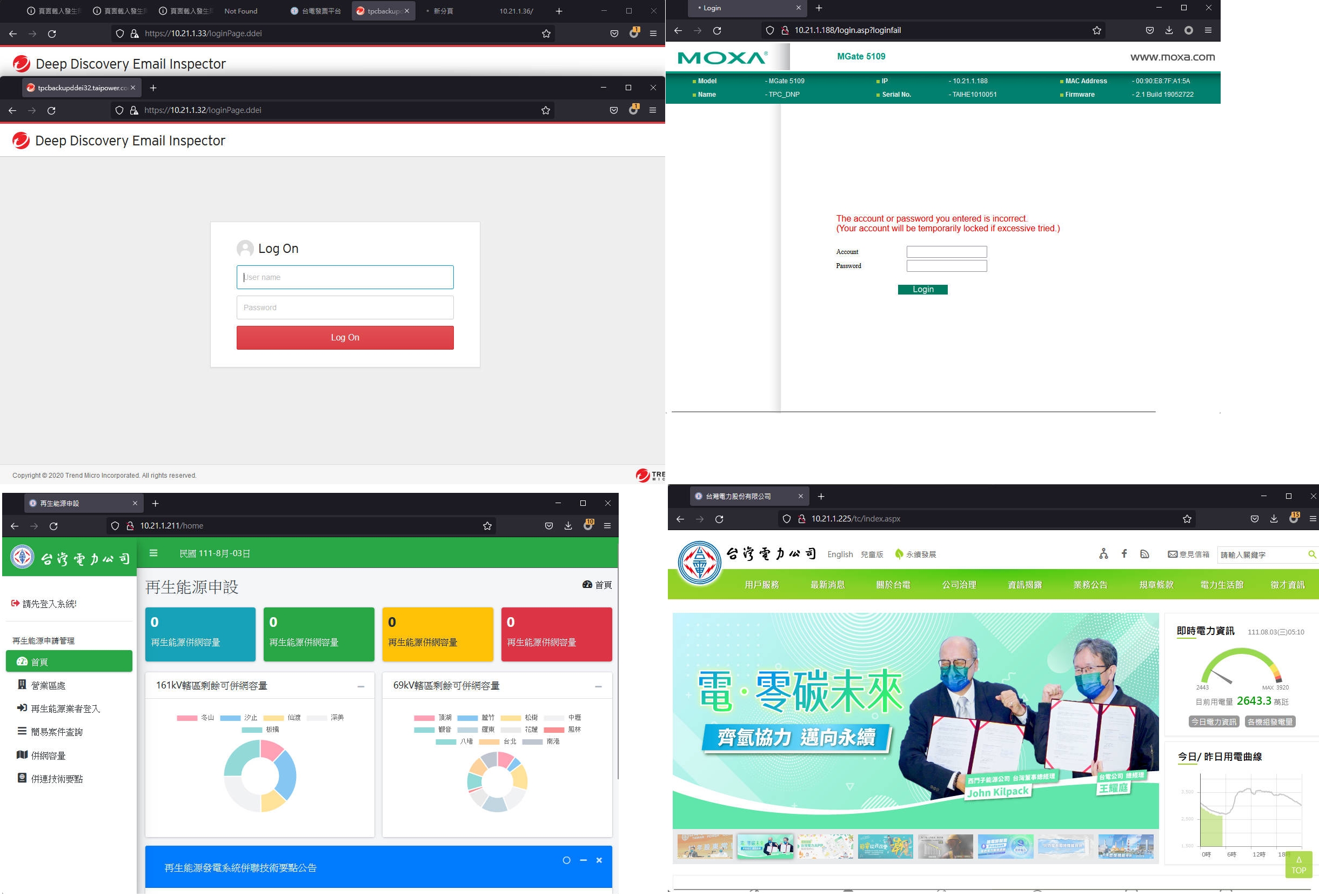Click the green search magnifier on the Taipower site
This screenshot has height=896, width=1319.
tap(1312, 555)
